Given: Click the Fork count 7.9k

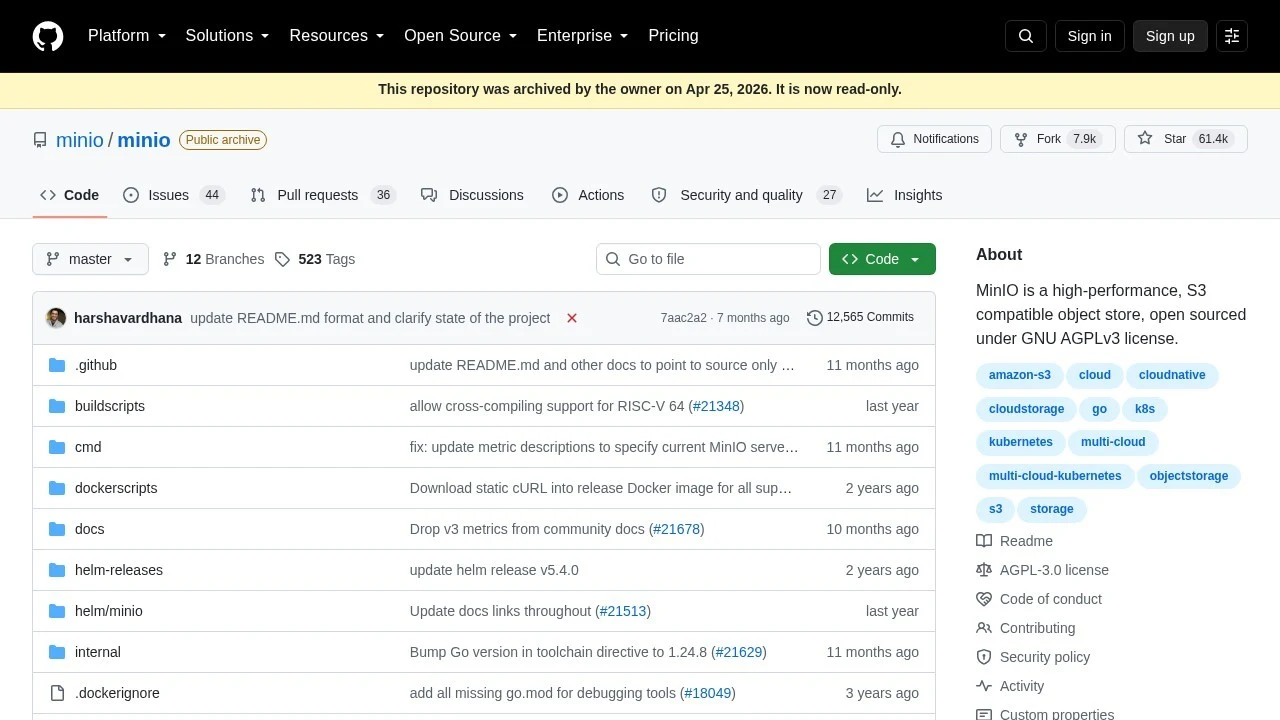Looking at the screenshot, I should (x=1085, y=139).
